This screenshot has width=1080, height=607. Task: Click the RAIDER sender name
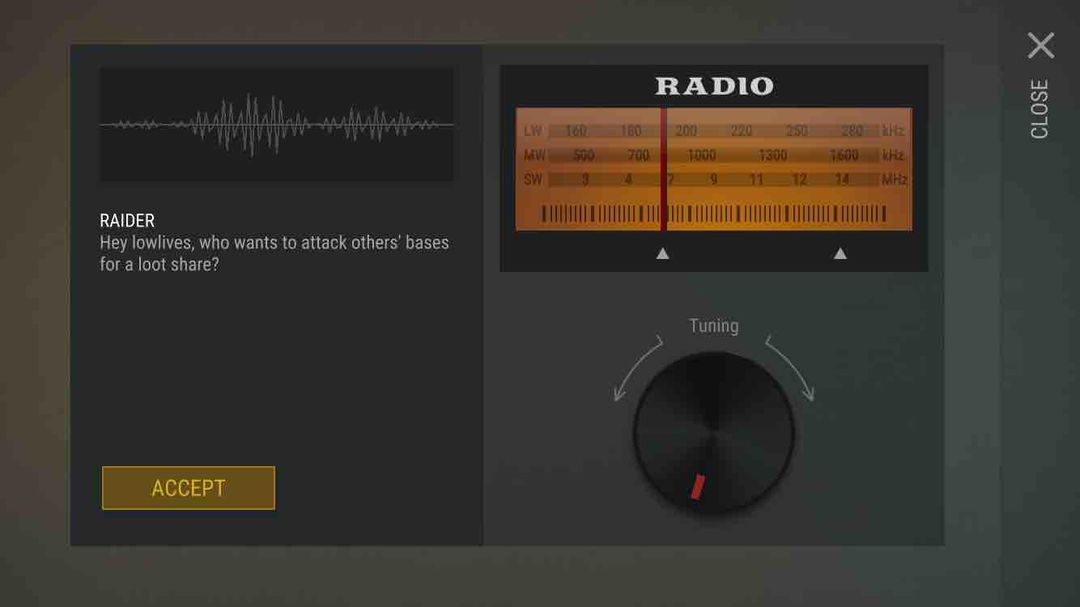127,220
